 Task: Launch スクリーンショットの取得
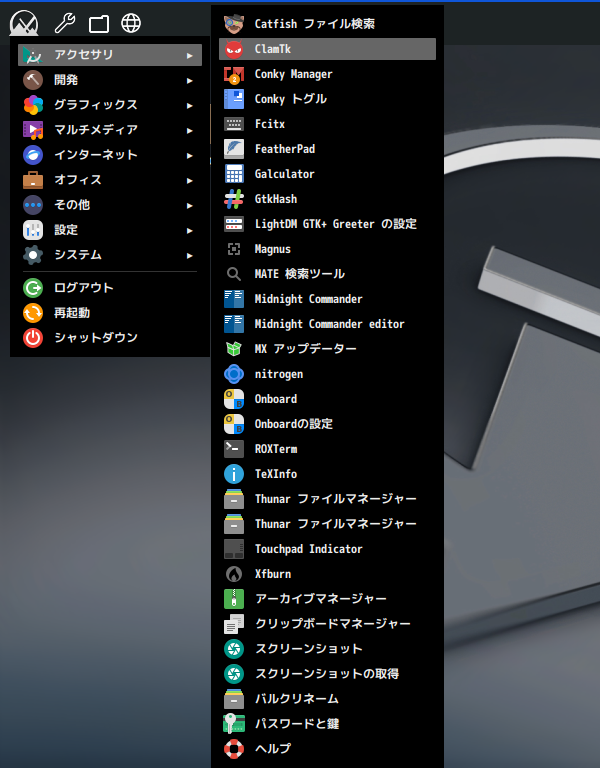tap(327, 673)
